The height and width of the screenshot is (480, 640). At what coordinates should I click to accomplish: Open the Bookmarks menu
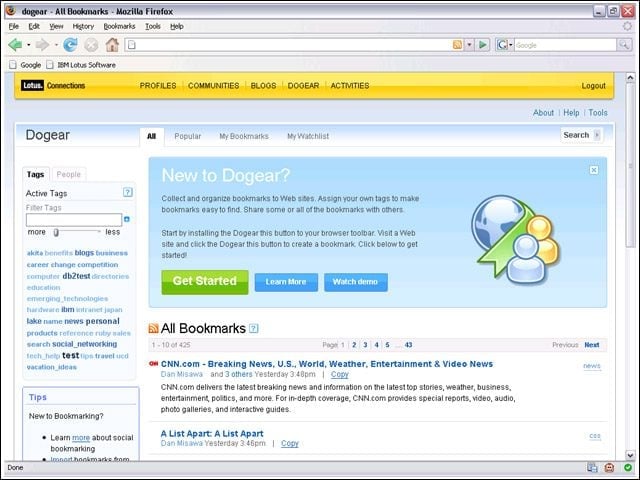119,26
